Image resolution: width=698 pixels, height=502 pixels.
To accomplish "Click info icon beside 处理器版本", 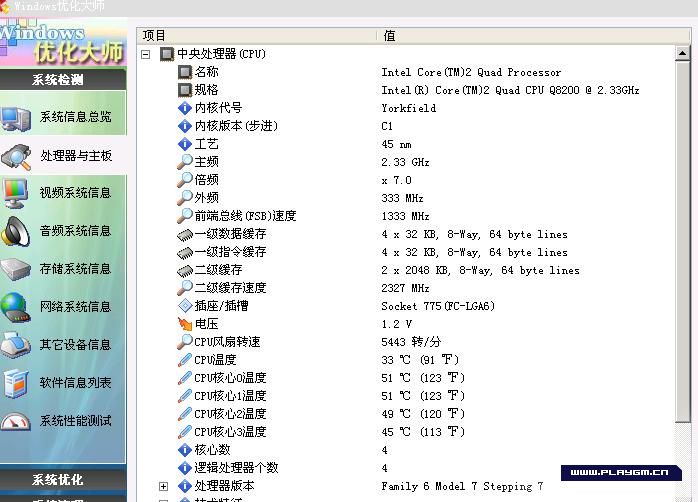I will [x=185, y=486].
